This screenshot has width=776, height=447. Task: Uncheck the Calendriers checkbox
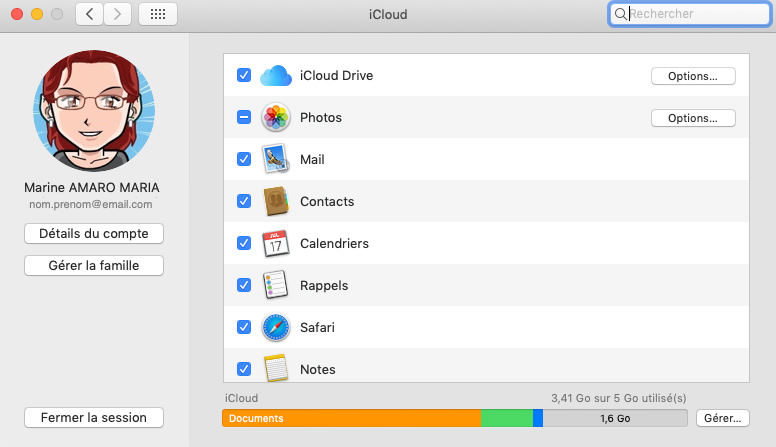pyautogui.click(x=244, y=243)
